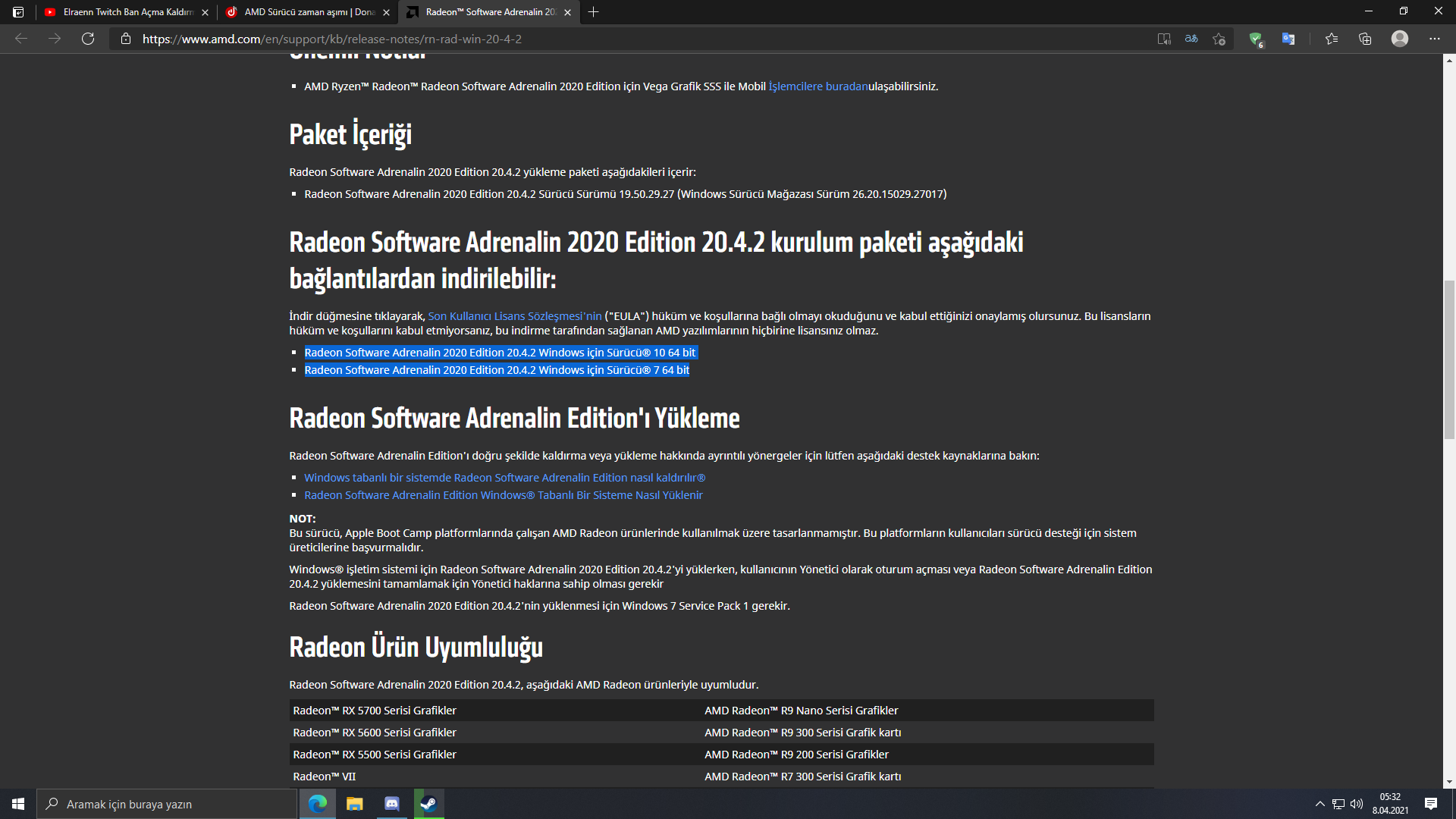Open a new browser tab
1456x819 pixels.
(593, 12)
